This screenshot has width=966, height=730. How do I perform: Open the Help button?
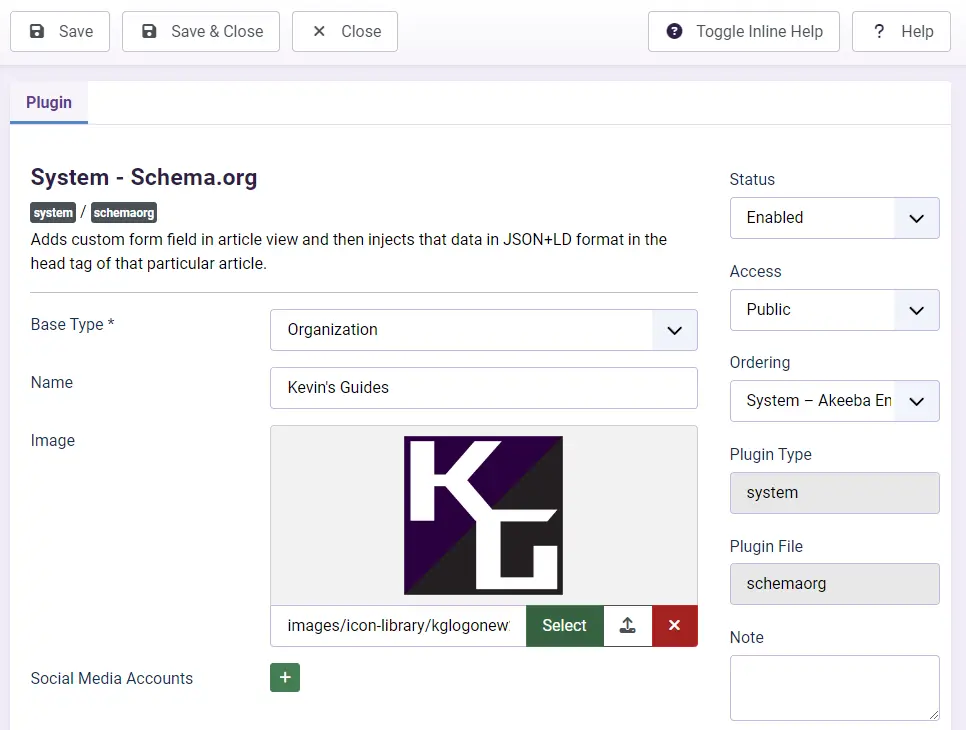point(902,31)
